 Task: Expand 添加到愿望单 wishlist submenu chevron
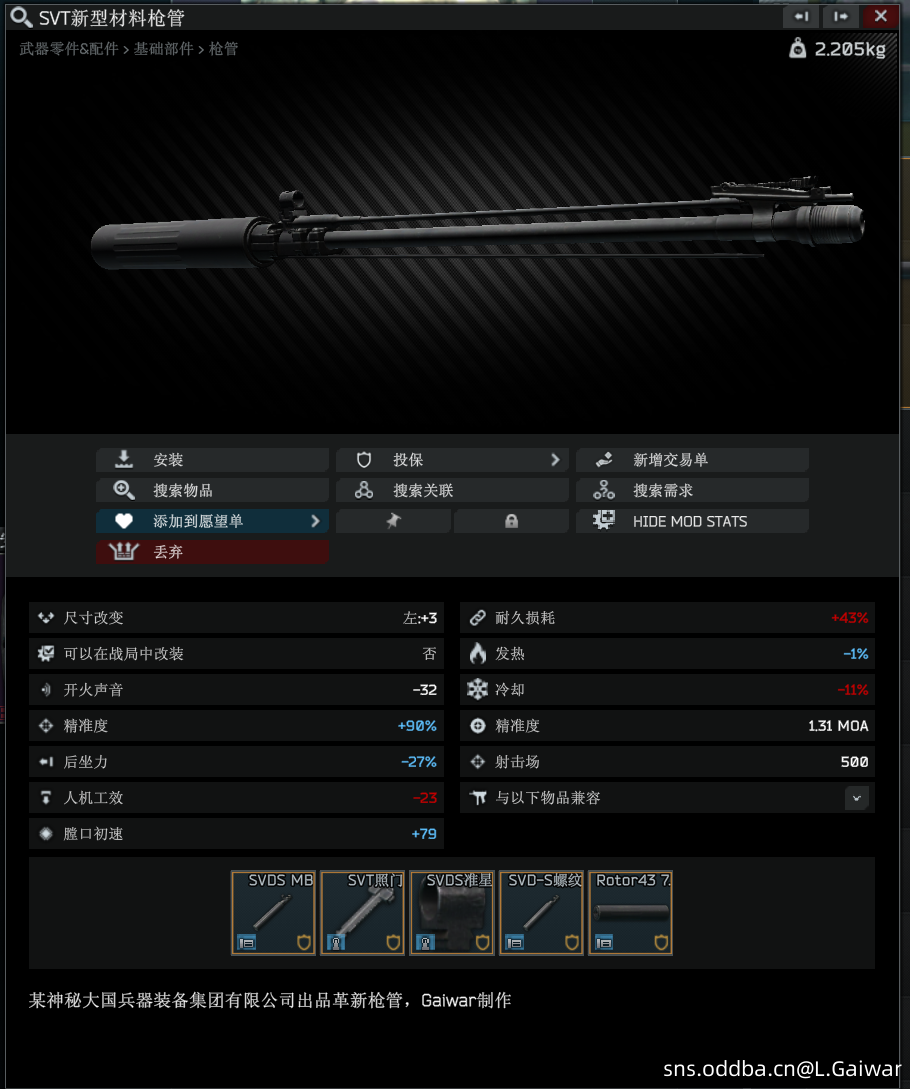[315, 521]
